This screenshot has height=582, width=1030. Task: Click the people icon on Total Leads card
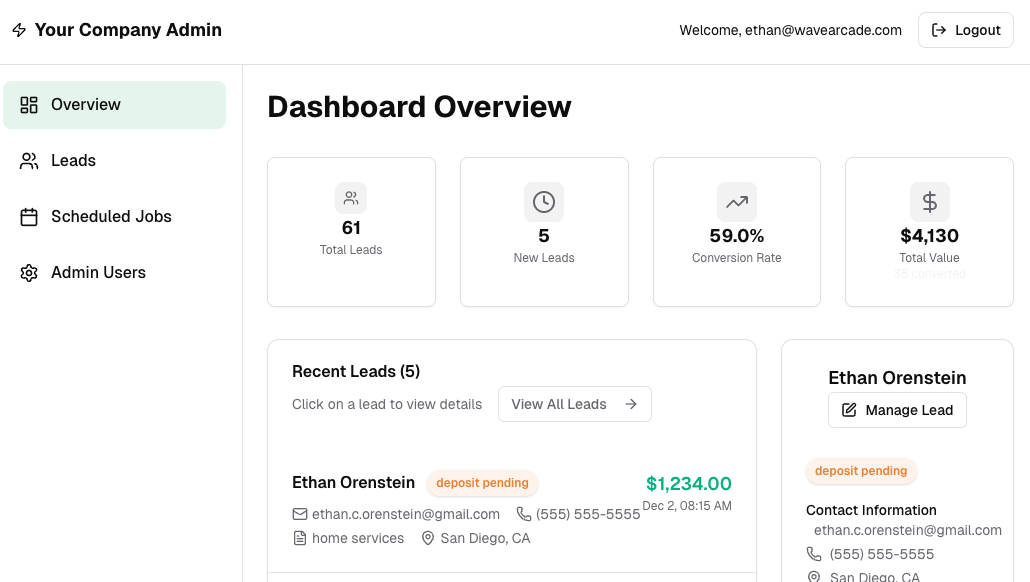pyautogui.click(x=351, y=197)
